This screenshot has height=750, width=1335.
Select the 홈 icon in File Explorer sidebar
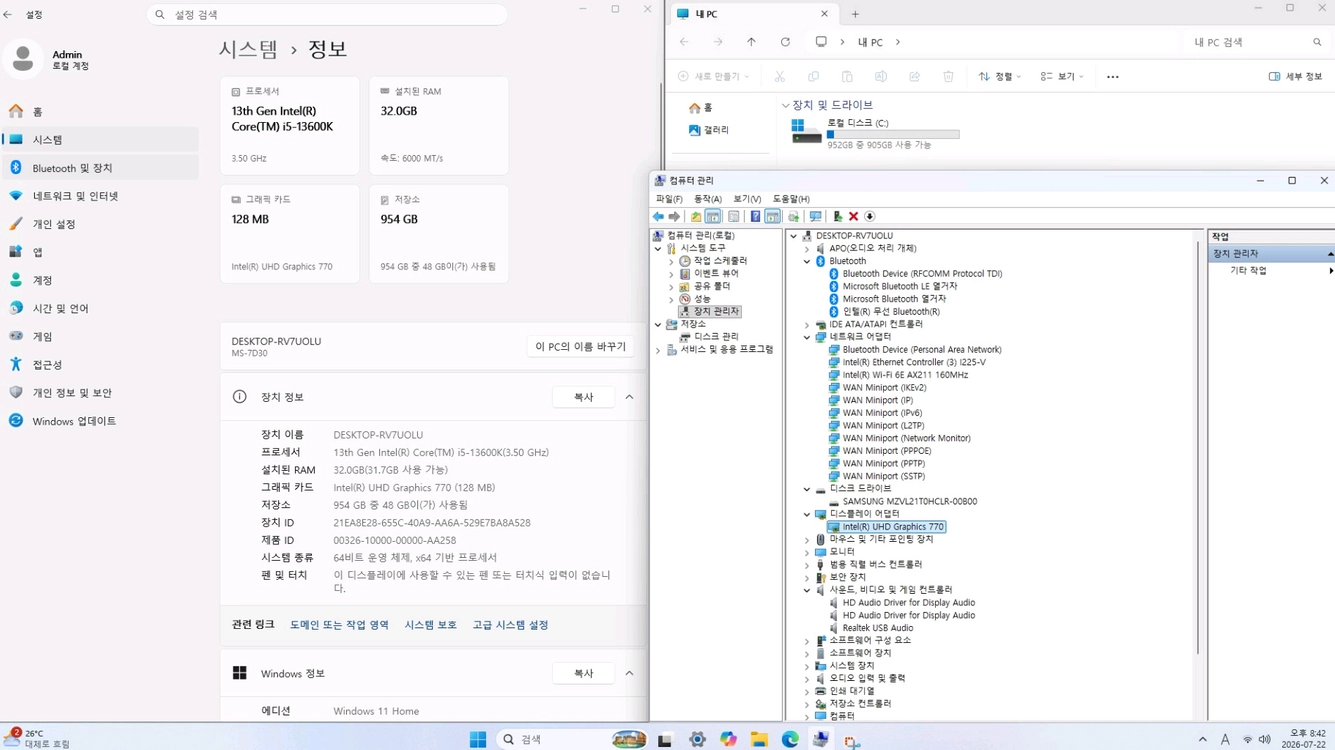click(x=695, y=108)
